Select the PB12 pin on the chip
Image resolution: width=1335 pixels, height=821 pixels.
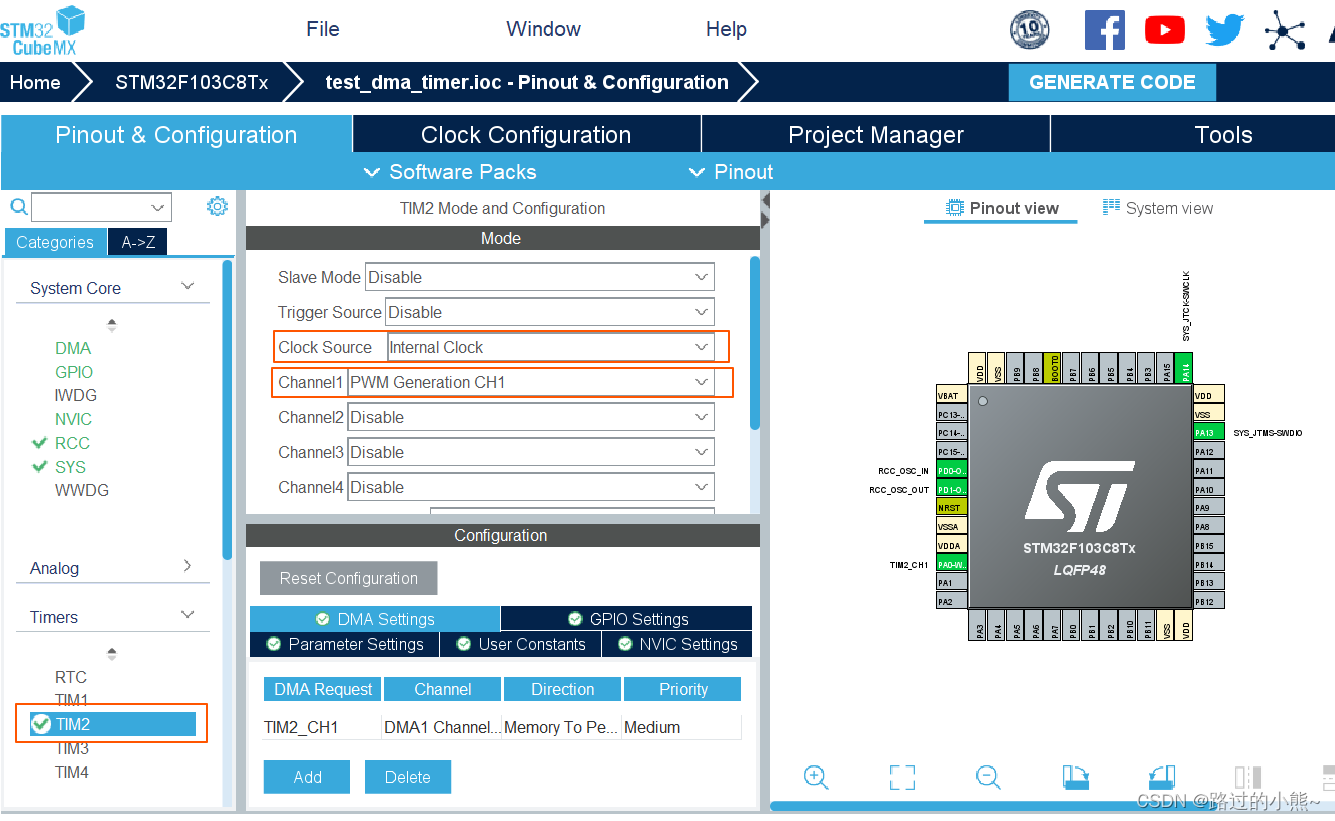[x=1209, y=601]
